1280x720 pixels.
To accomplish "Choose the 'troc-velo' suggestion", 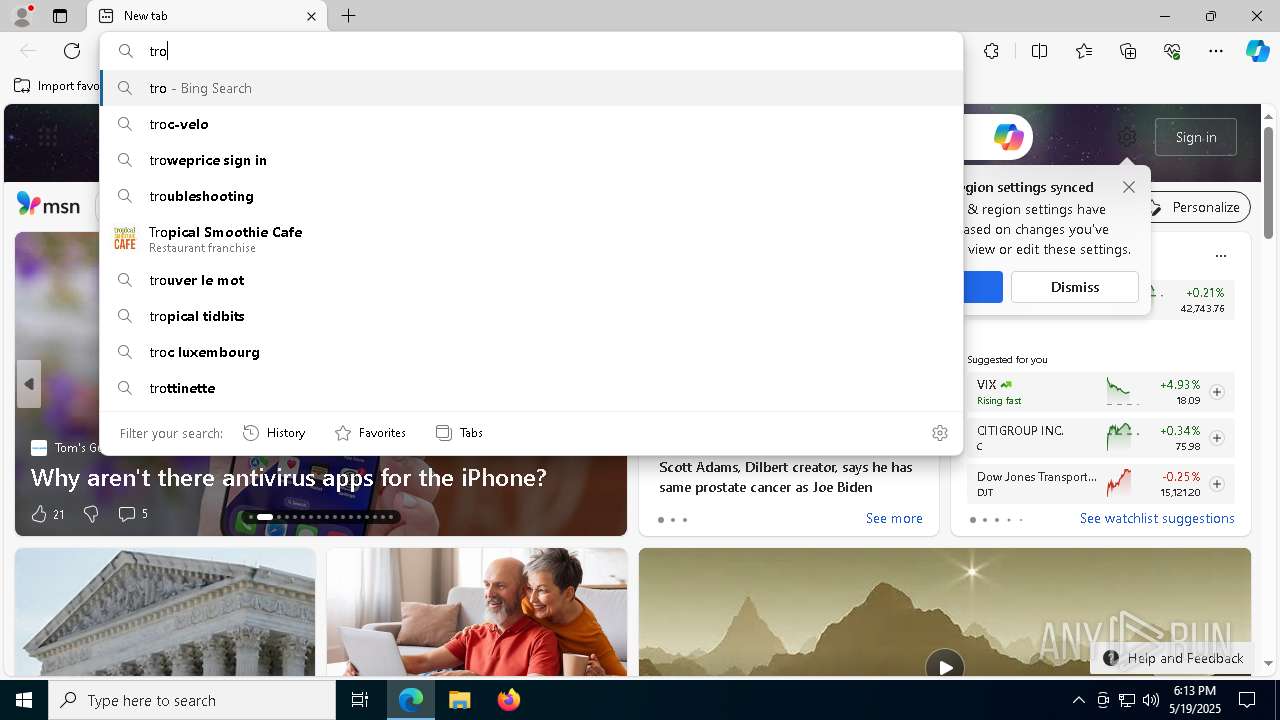I will [531, 124].
